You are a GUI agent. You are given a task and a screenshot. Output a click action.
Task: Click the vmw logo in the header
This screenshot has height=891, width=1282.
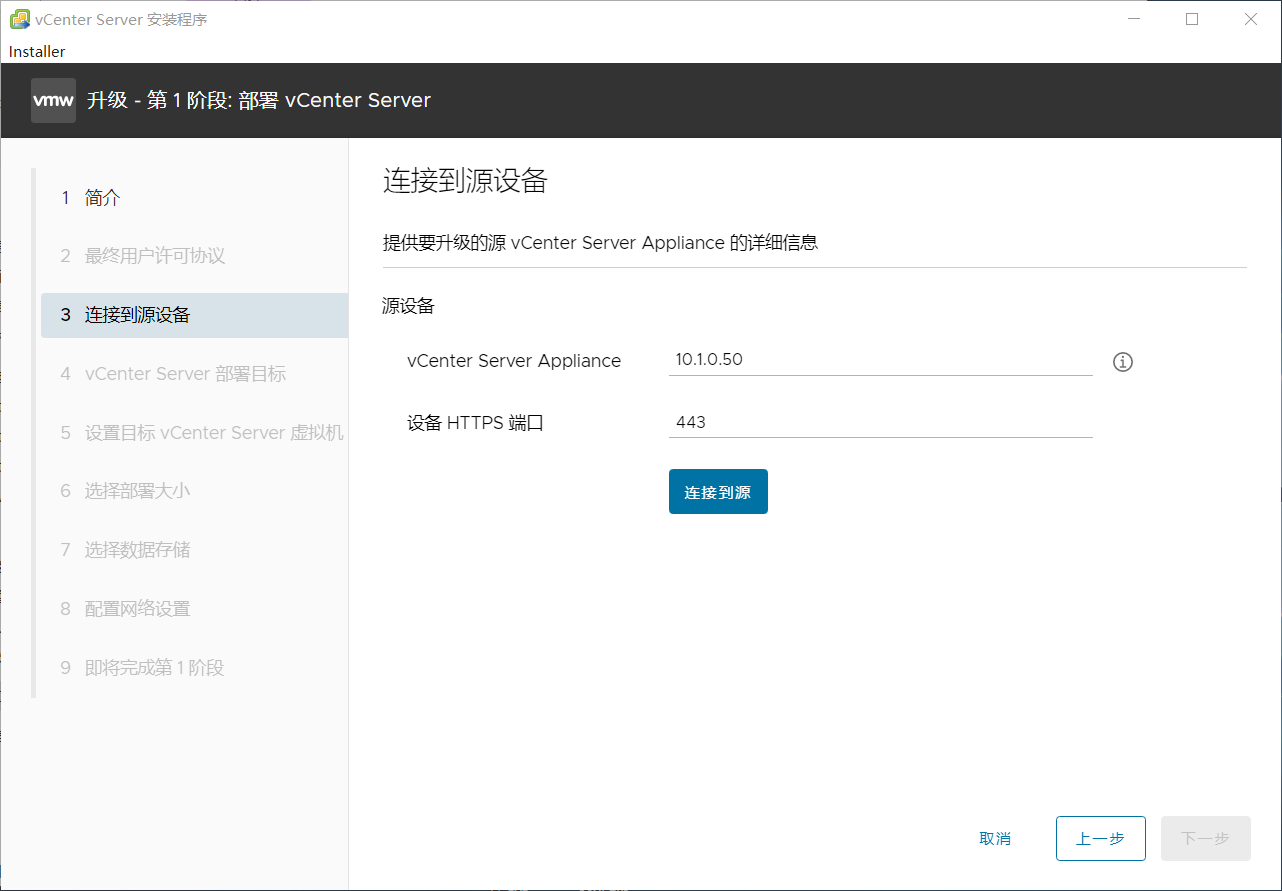(x=53, y=101)
